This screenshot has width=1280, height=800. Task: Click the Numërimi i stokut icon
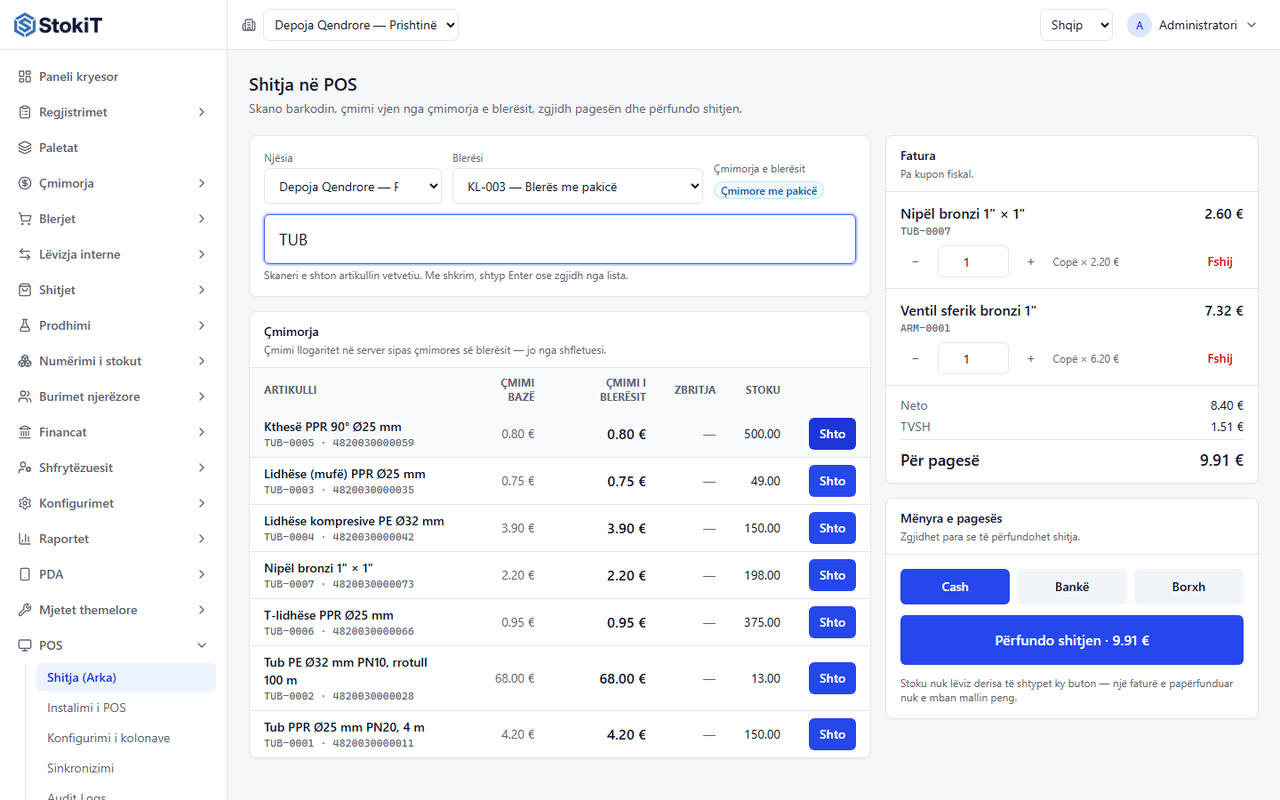pos(25,361)
